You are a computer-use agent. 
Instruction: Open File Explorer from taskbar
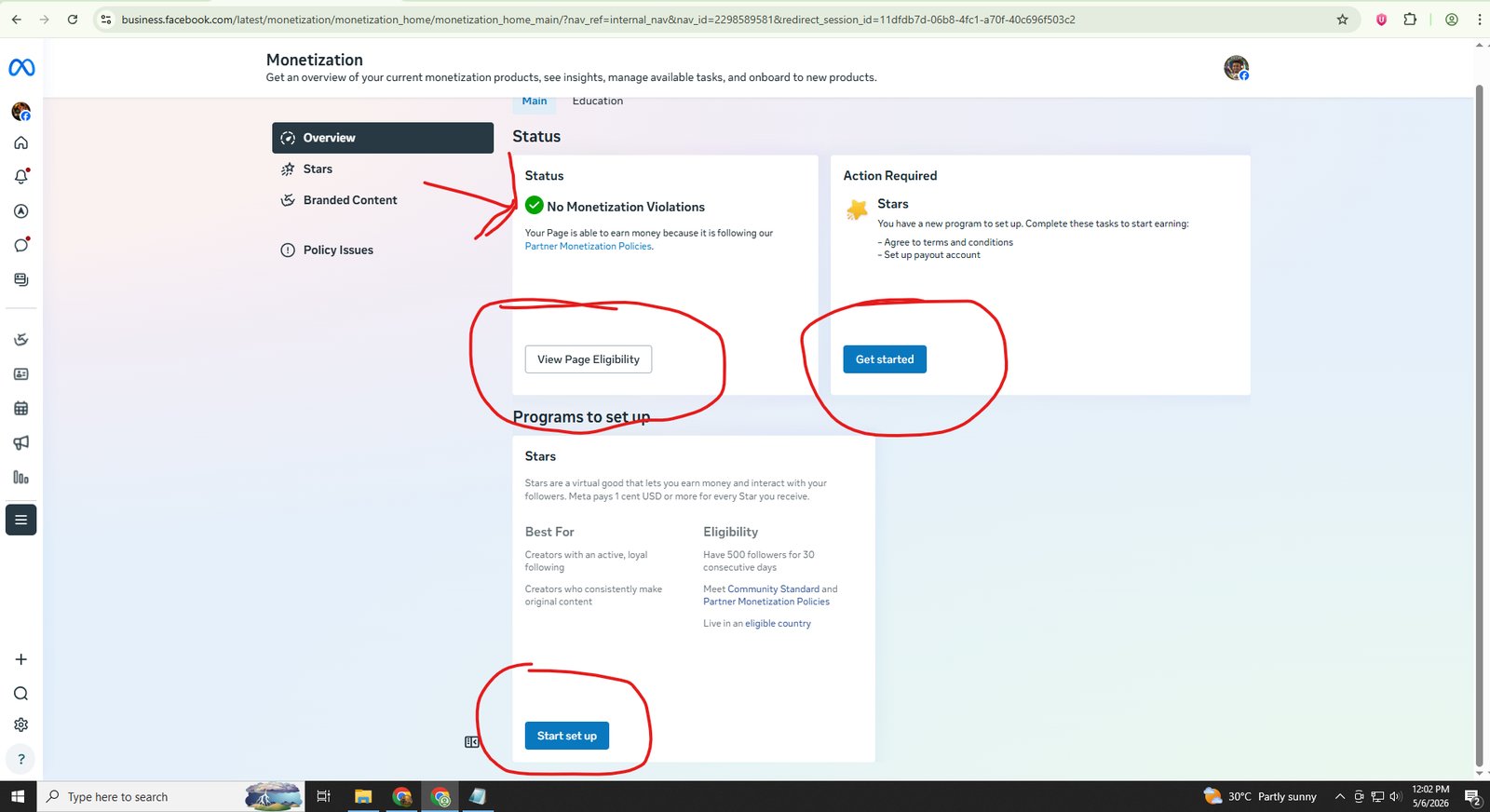(363, 796)
